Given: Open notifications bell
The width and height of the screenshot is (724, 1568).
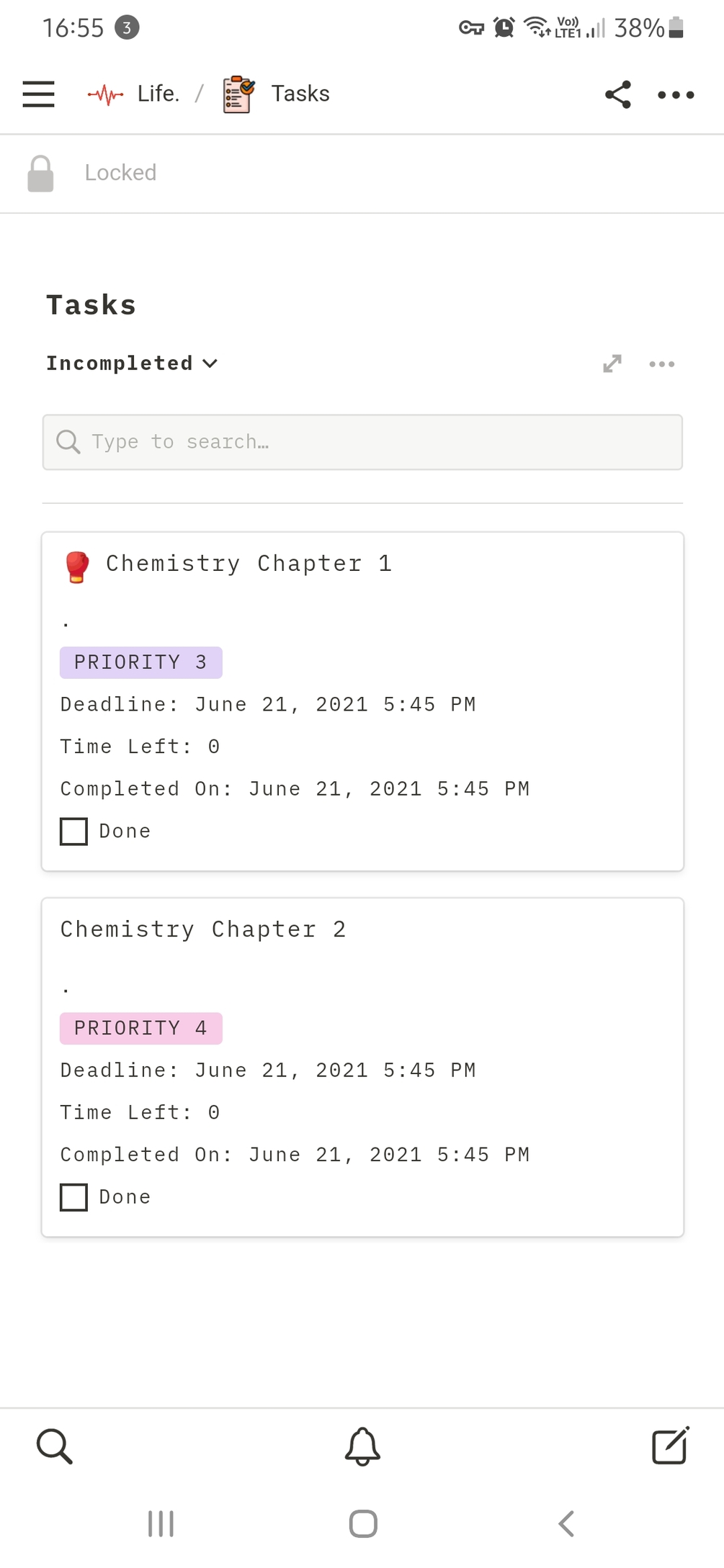Looking at the screenshot, I should point(362,1446).
